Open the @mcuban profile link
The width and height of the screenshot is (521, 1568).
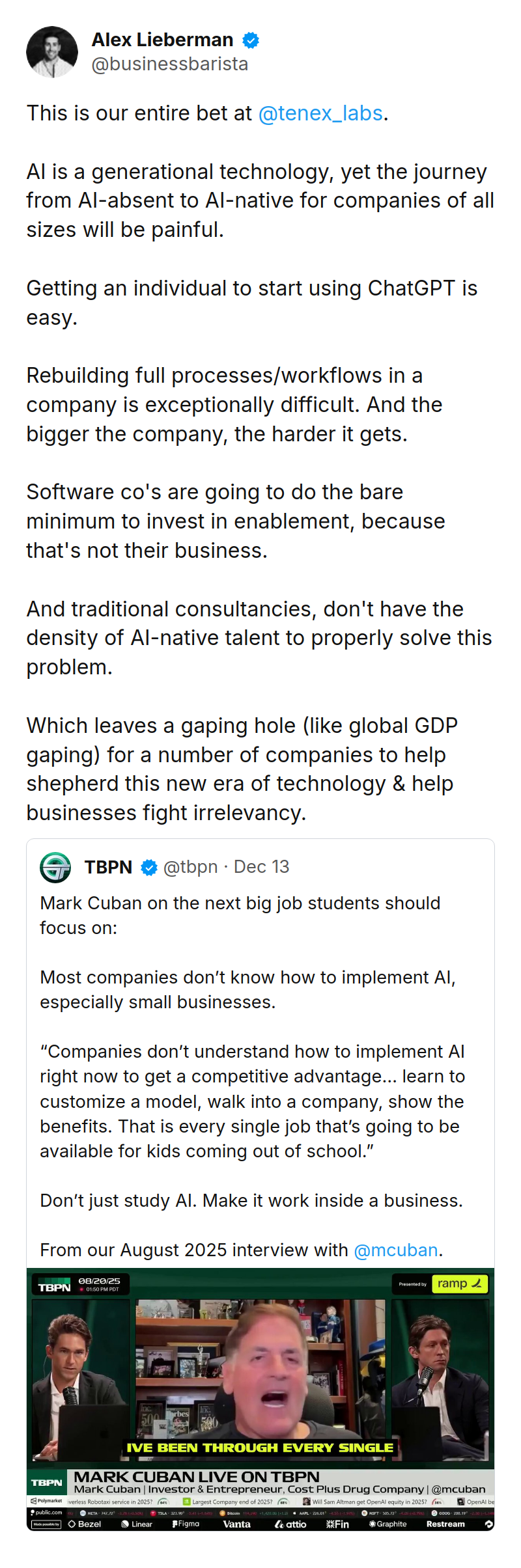(395, 1250)
